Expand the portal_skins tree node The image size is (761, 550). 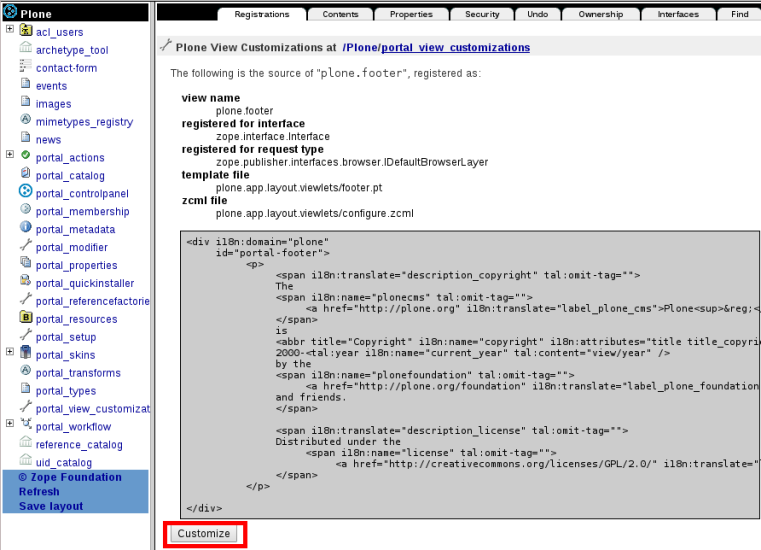[9, 353]
